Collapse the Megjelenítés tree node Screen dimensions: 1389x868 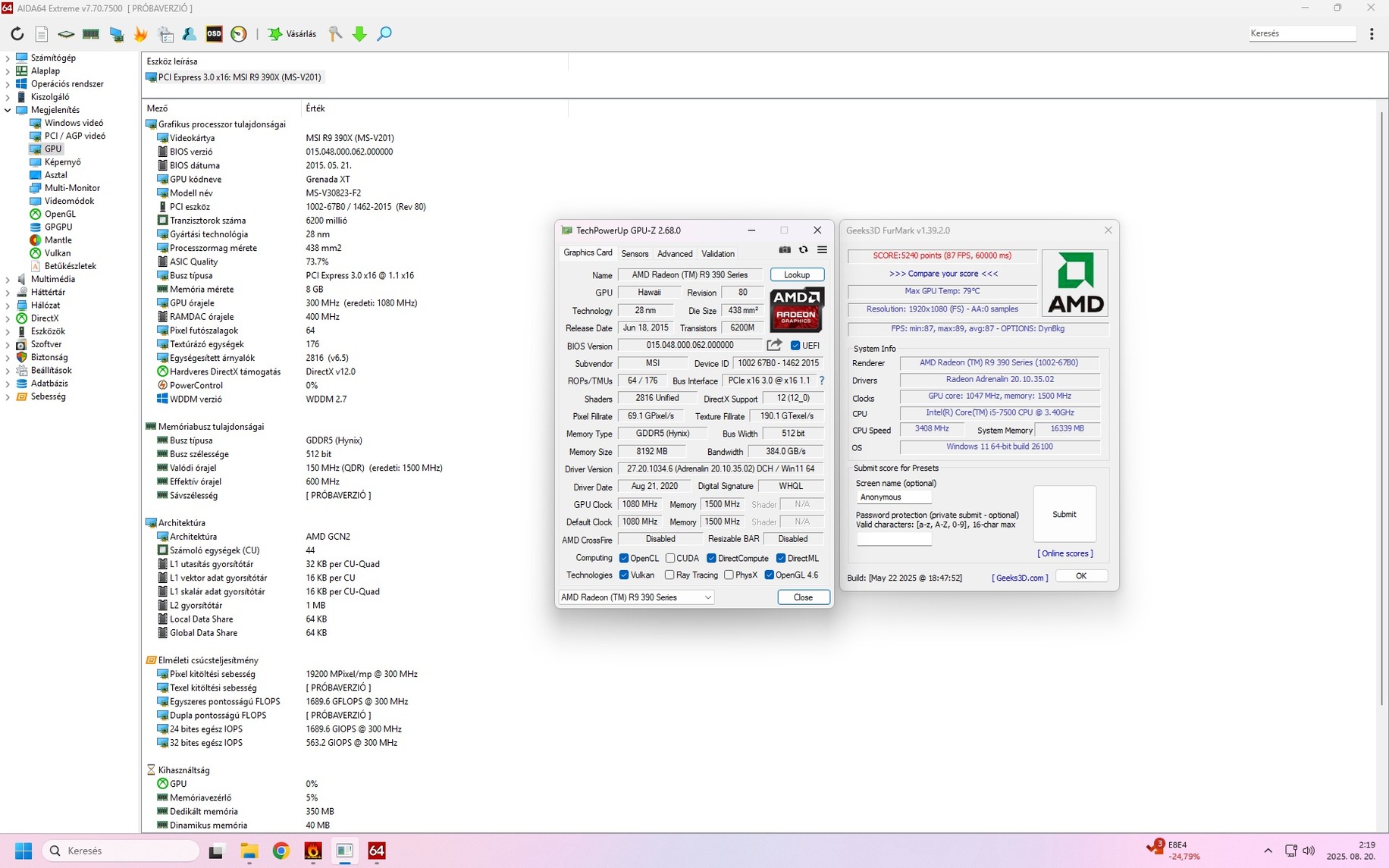8,110
